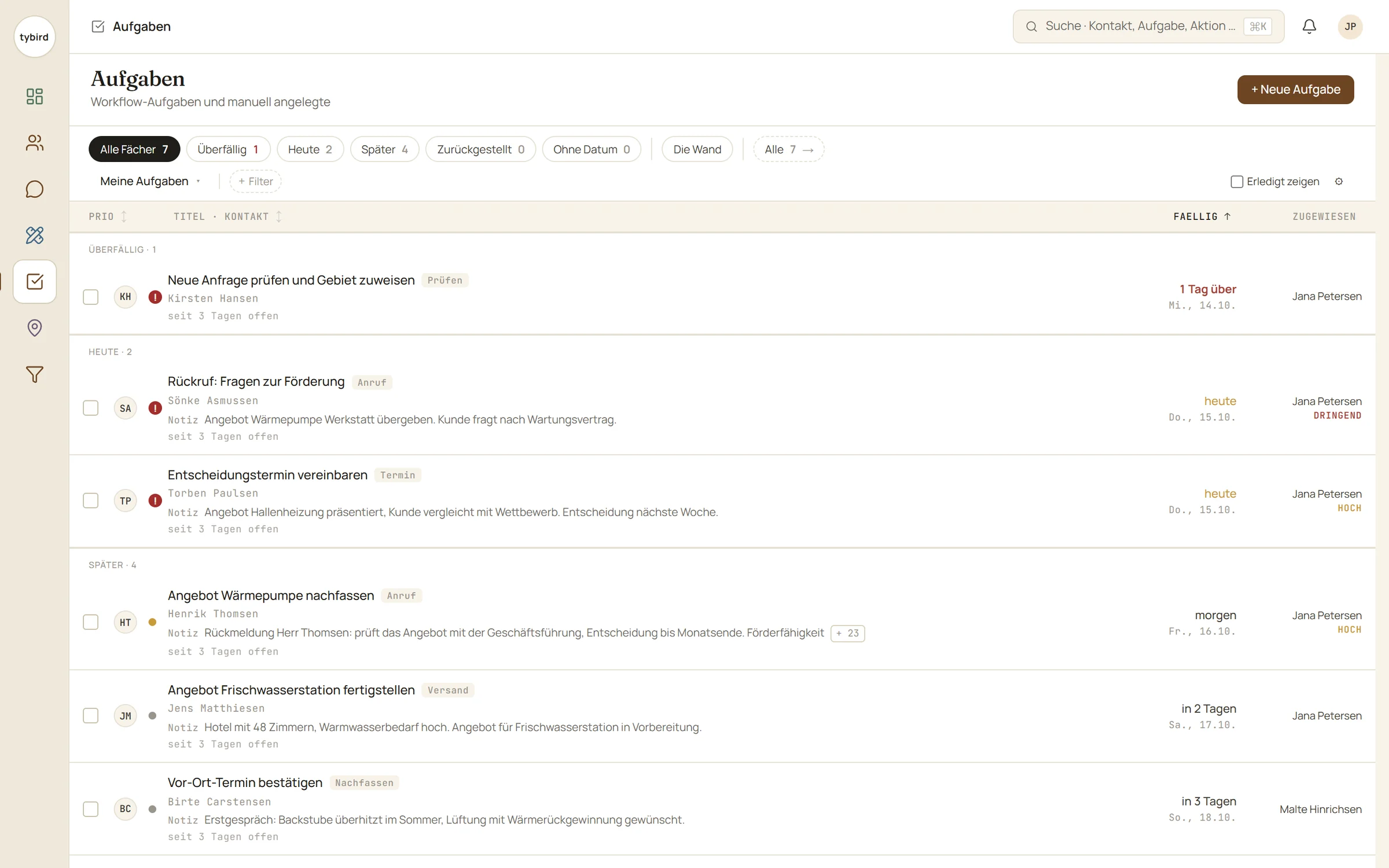The width and height of the screenshot is (1389, 868).
Task: Select the tasks checkbox icon in sidebar
Action: [34, 282]
